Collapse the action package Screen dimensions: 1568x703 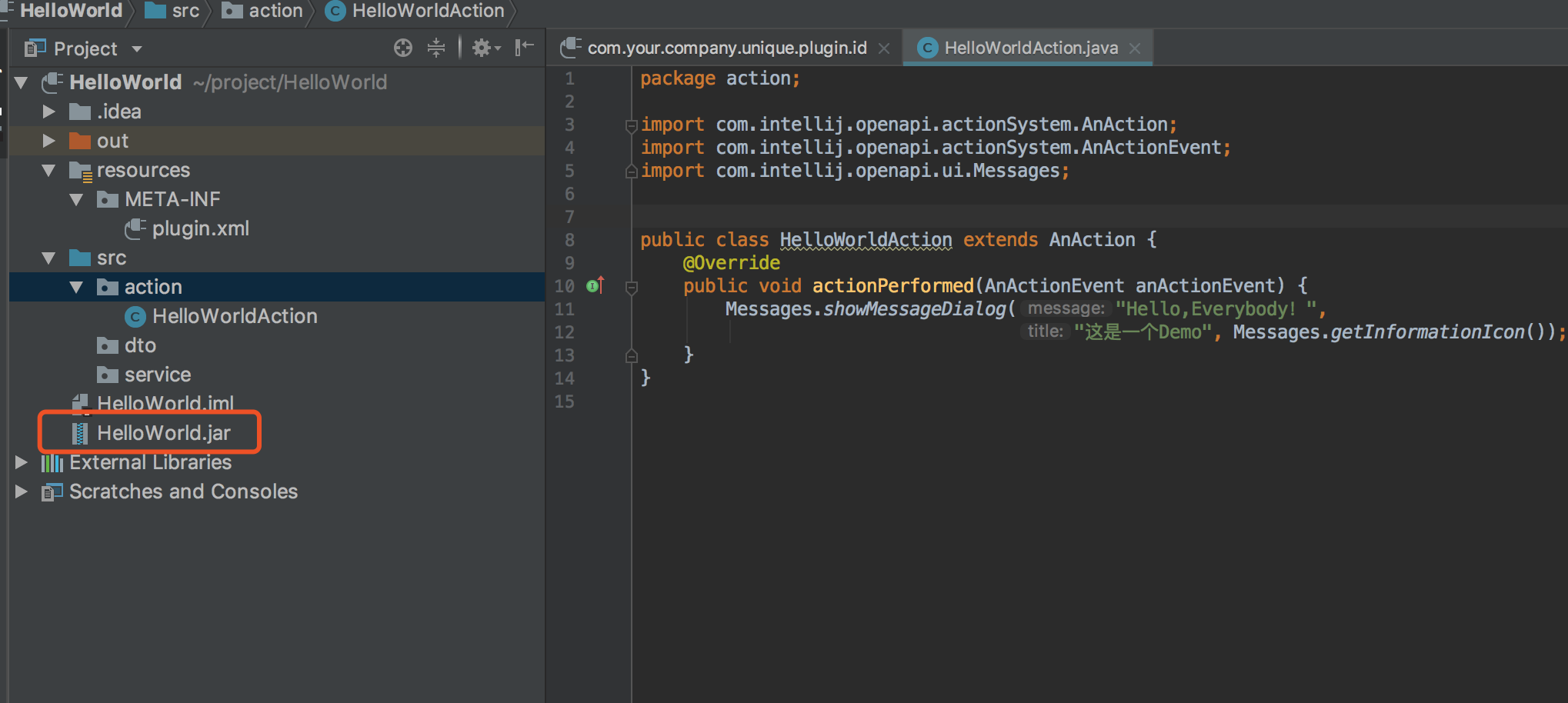(x=77, y=287)
